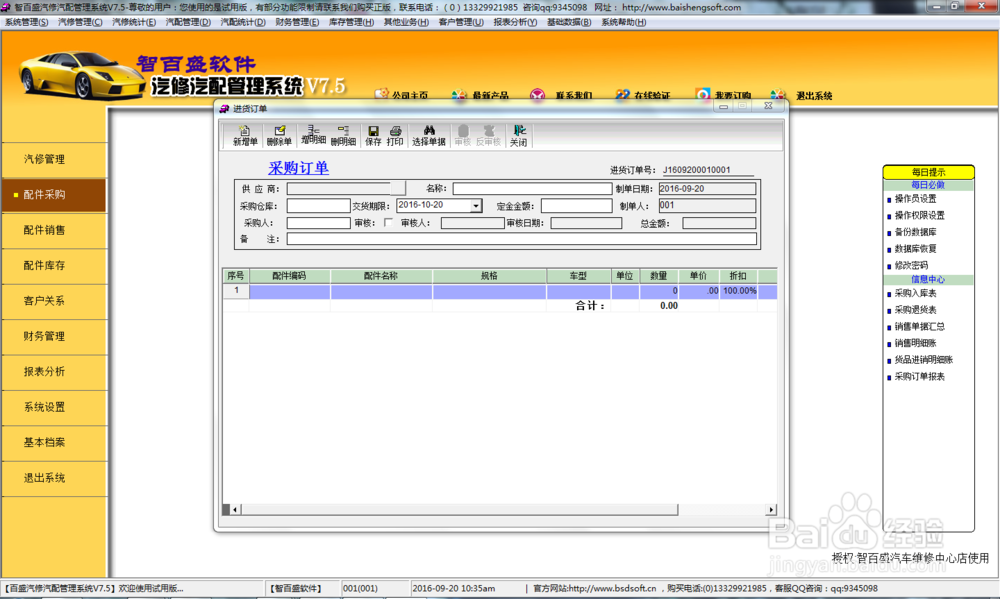Viewport: 1000px width, 599px height.
Task: Click the yellow sports car logo
Action: 82,76
